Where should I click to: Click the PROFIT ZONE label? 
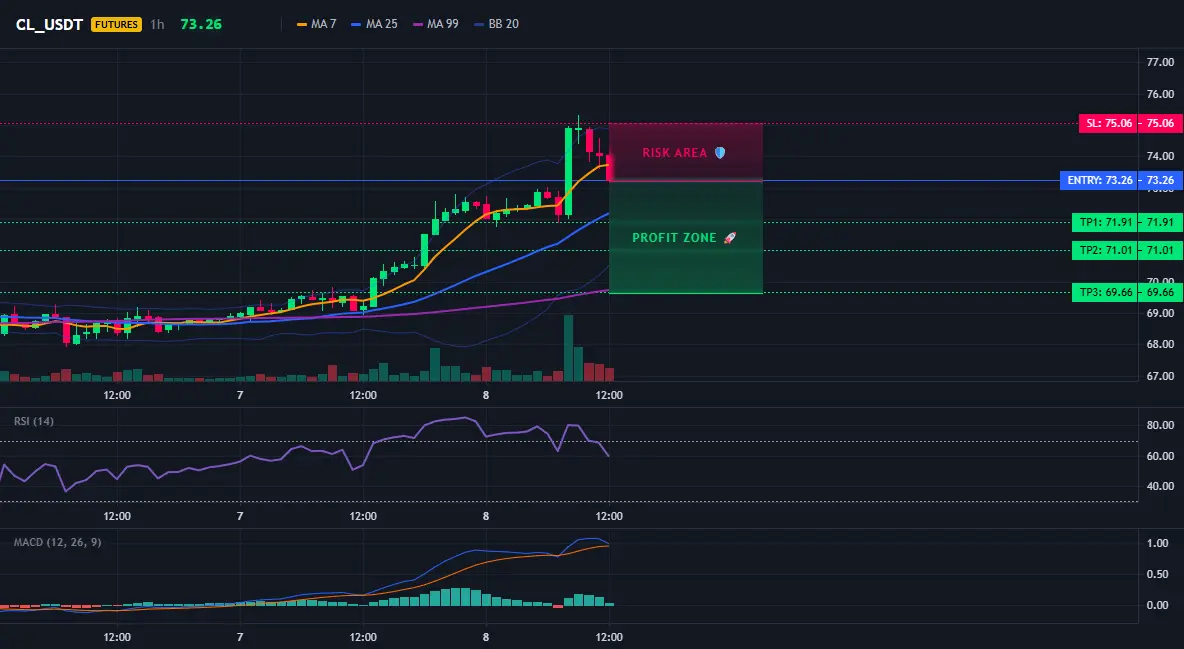674,237
